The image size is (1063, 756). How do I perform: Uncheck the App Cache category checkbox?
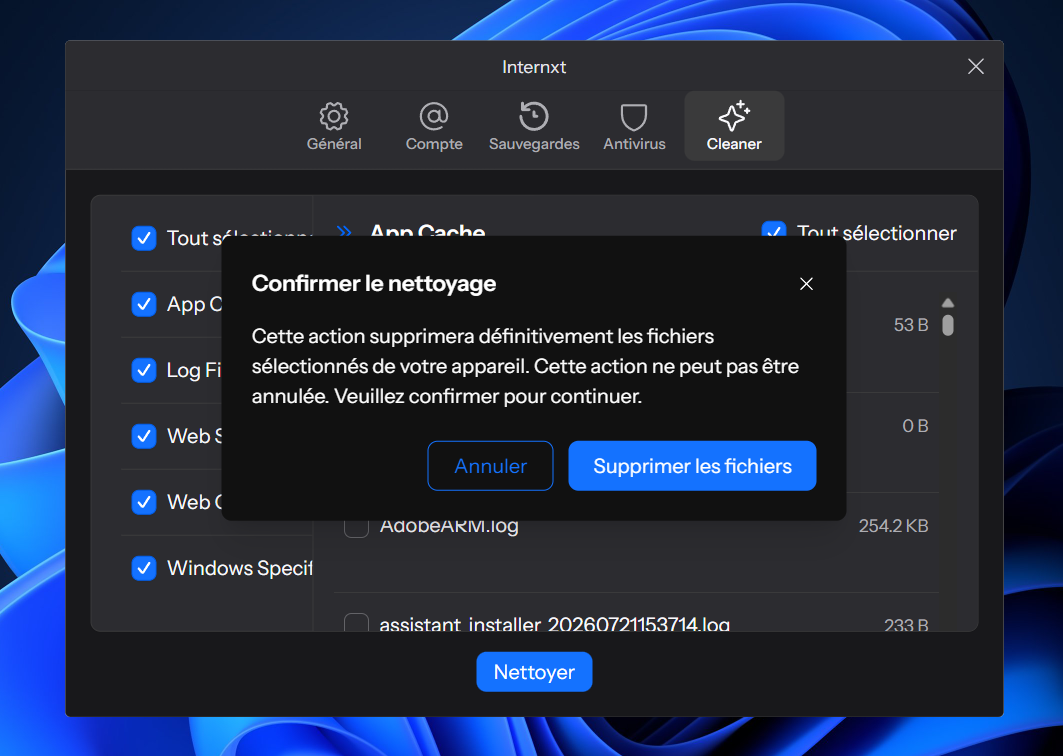pyautogui.click(x=144, y=304)
